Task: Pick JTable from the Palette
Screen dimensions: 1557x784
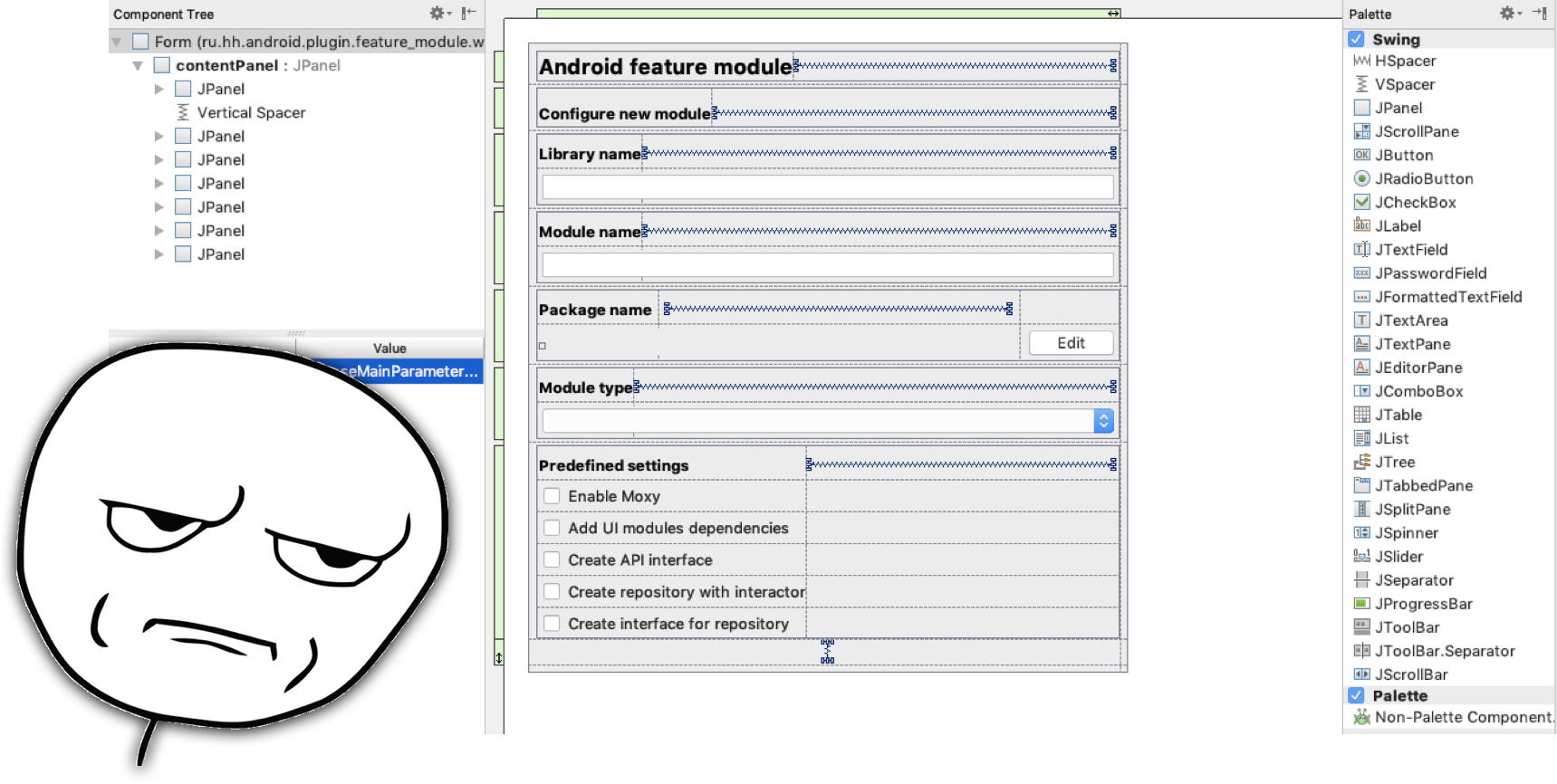Action: (1389, 414)
